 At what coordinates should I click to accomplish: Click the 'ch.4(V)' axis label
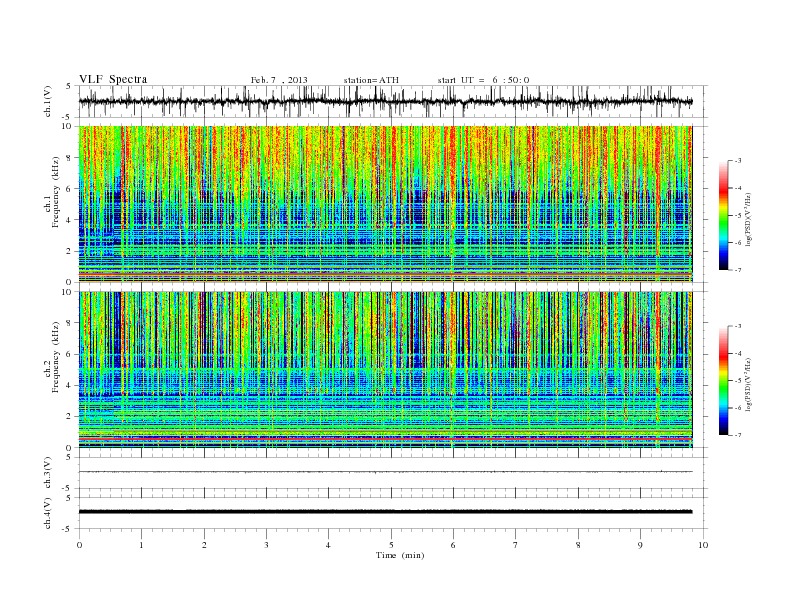tap(48, 513)
